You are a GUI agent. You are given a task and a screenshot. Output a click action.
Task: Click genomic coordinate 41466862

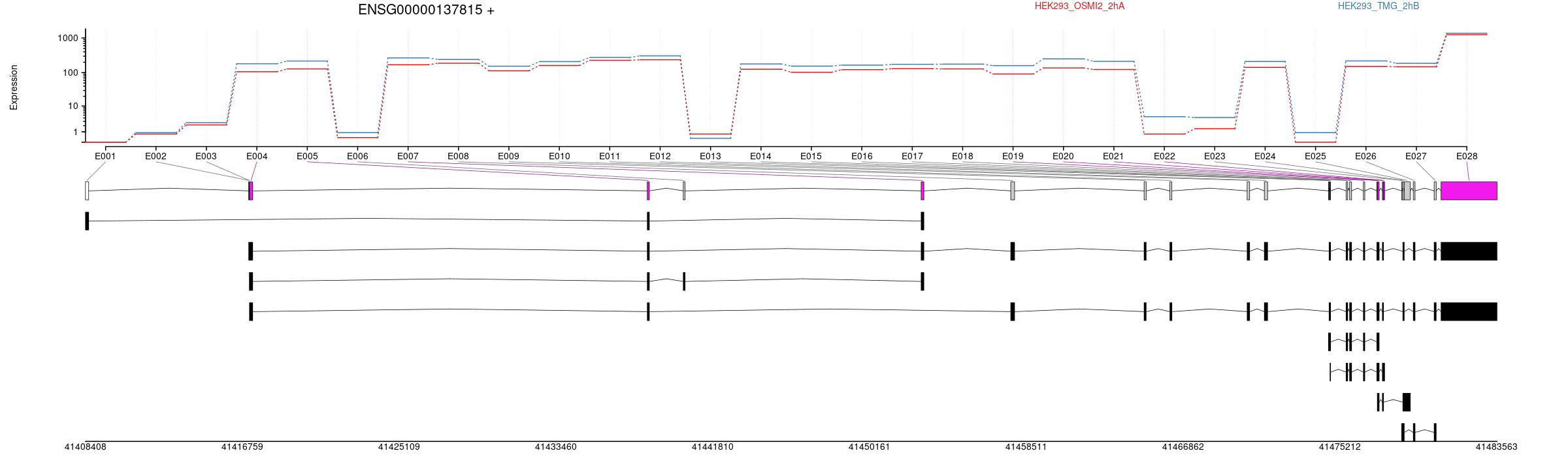click(x=1183, y=447)
